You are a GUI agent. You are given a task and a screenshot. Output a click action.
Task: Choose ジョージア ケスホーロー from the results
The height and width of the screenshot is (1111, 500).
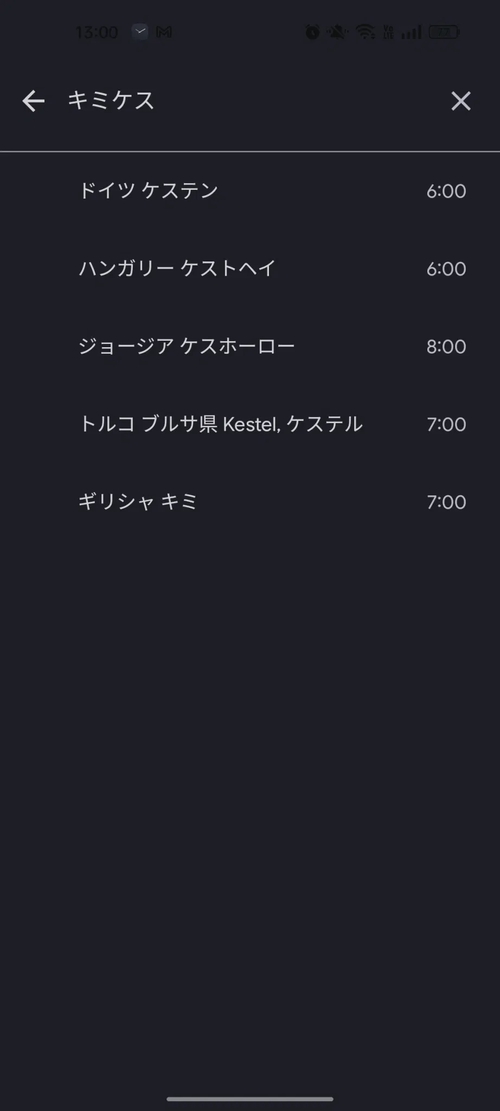coord(250,346)
